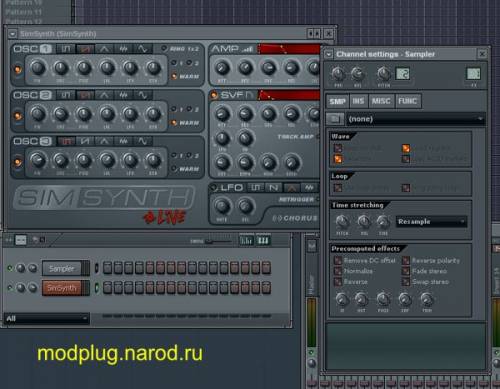
Task: Select saw waveform for OSC 1
Action: [85, 49]
